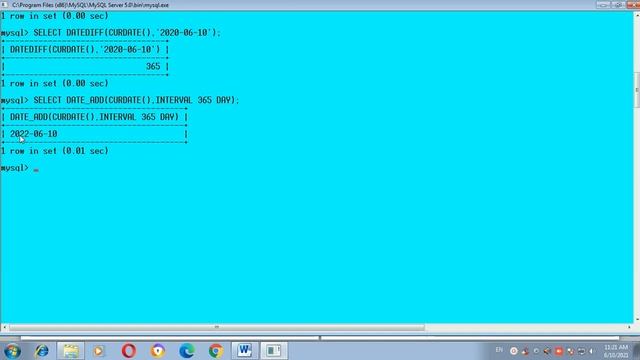Switch to Microsoft Word in the taskbar
640x360 pixels.
(x=245, y=351)
